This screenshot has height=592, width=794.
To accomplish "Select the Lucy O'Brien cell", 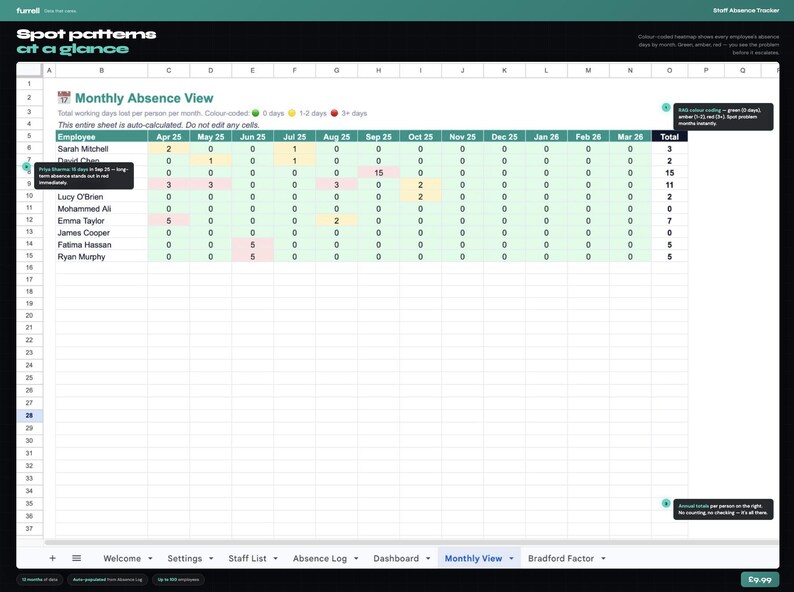I will coord(101,196).
